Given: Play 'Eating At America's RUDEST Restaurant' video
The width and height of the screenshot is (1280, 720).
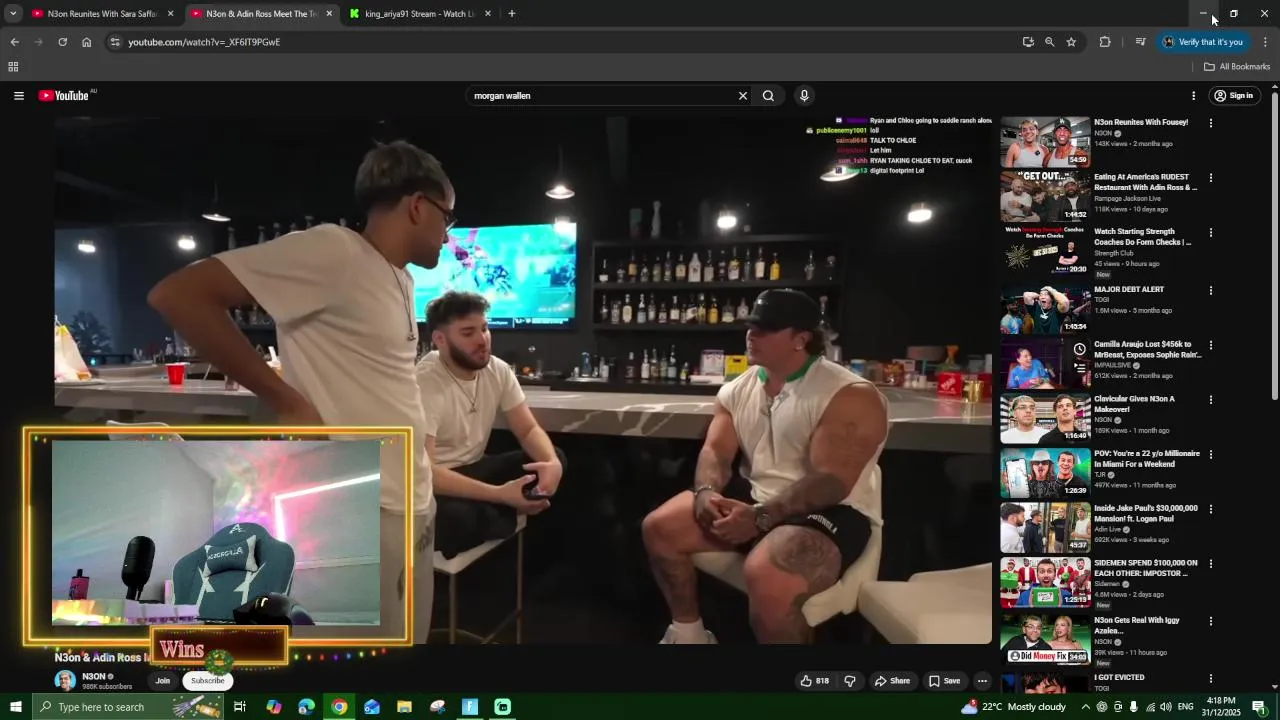Looking at the screenshot, I should pos(1045,197).
